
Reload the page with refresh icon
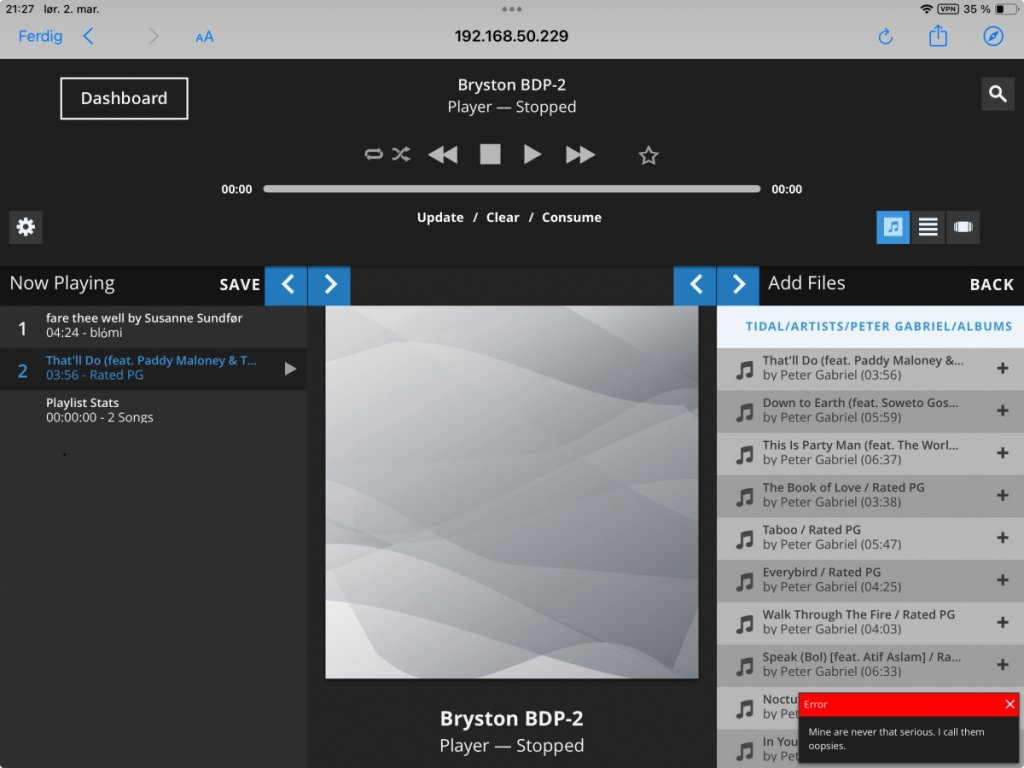click(x=886, y=37)
